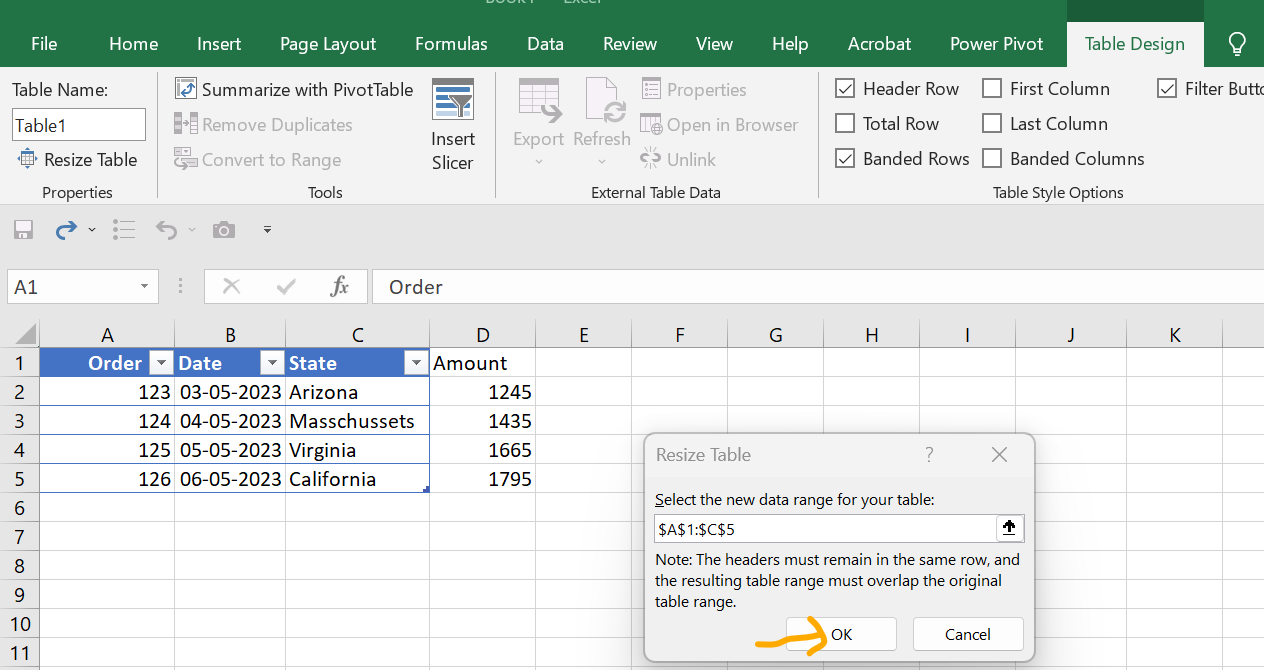Click the lightbulb Tell Me icon
This screenshot has width=1264, height=670.
(x=1237, y=43)
